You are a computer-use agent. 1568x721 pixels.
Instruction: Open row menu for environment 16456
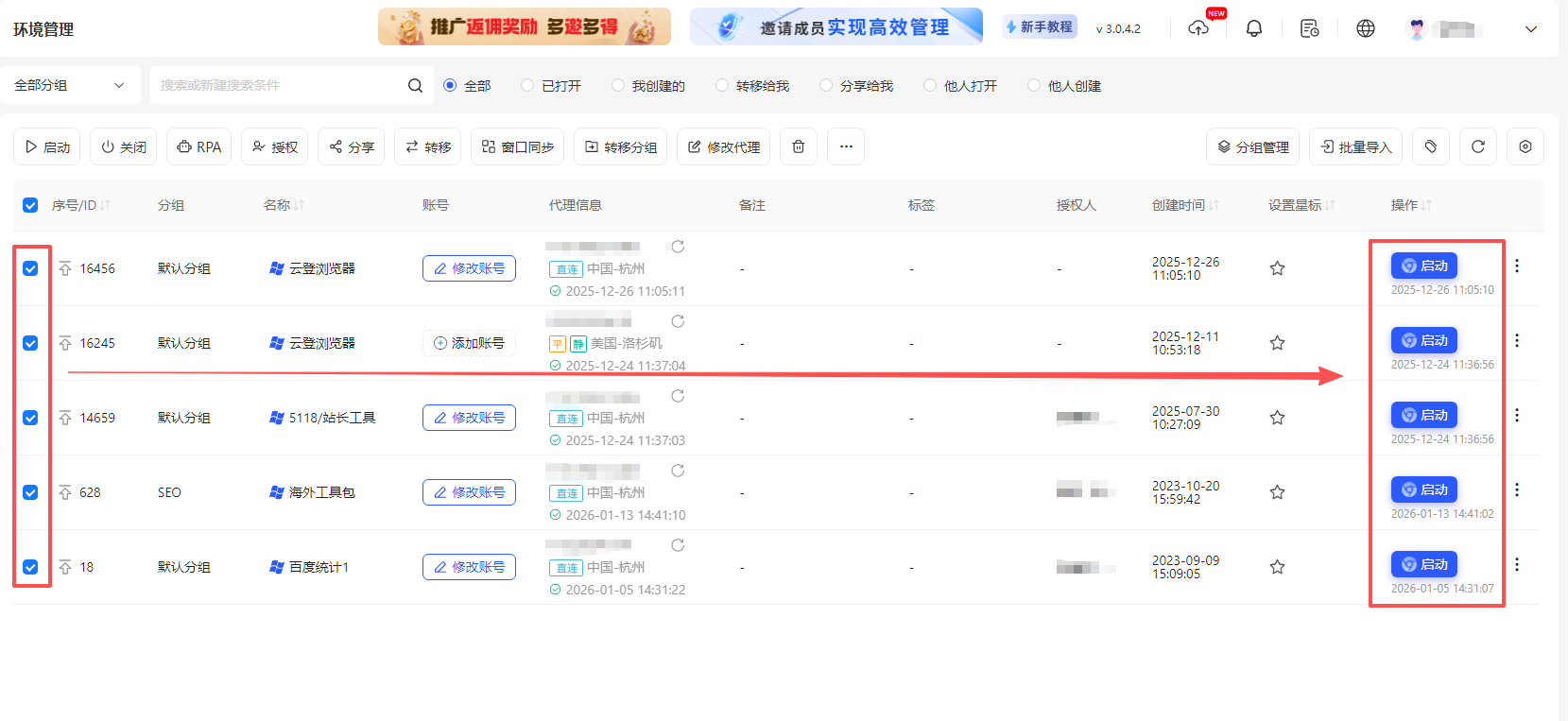coord(1517,266)
